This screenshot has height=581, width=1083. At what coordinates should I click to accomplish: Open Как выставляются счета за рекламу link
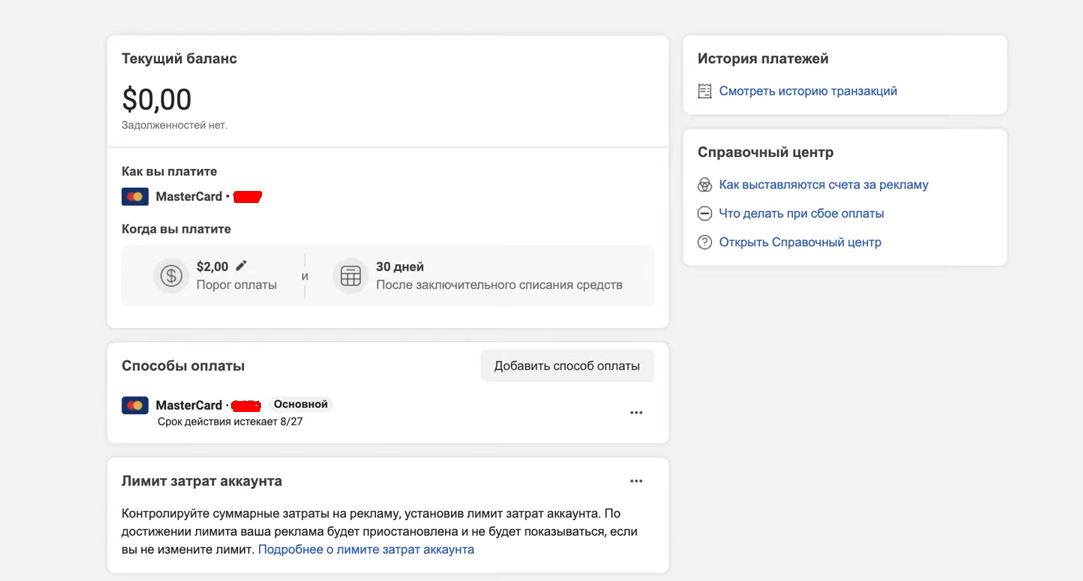(x=823, y=185)
